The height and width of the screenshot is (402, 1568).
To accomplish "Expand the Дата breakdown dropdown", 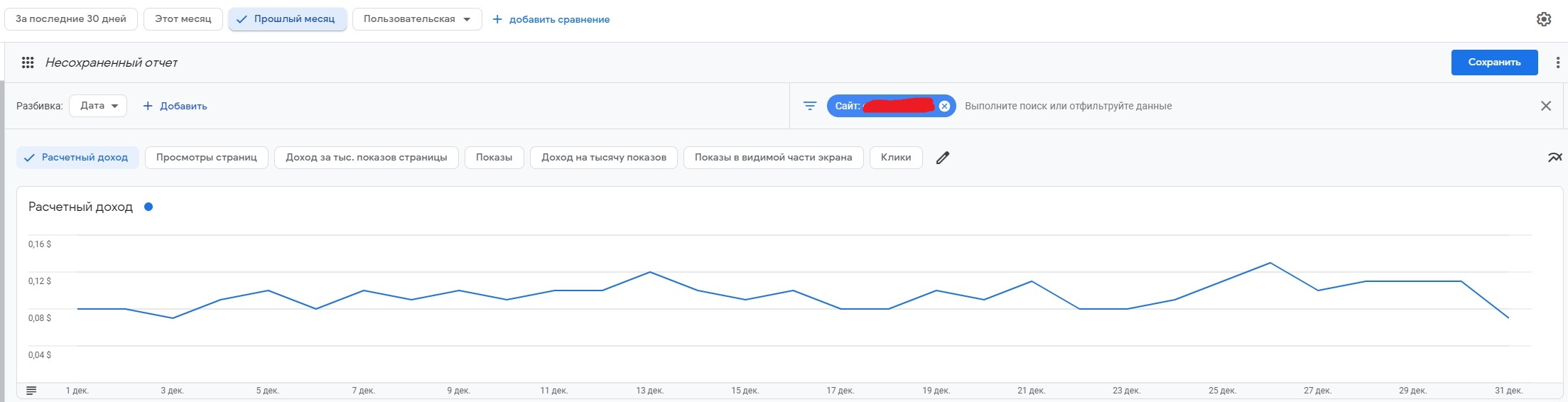I will click(98, 106).
